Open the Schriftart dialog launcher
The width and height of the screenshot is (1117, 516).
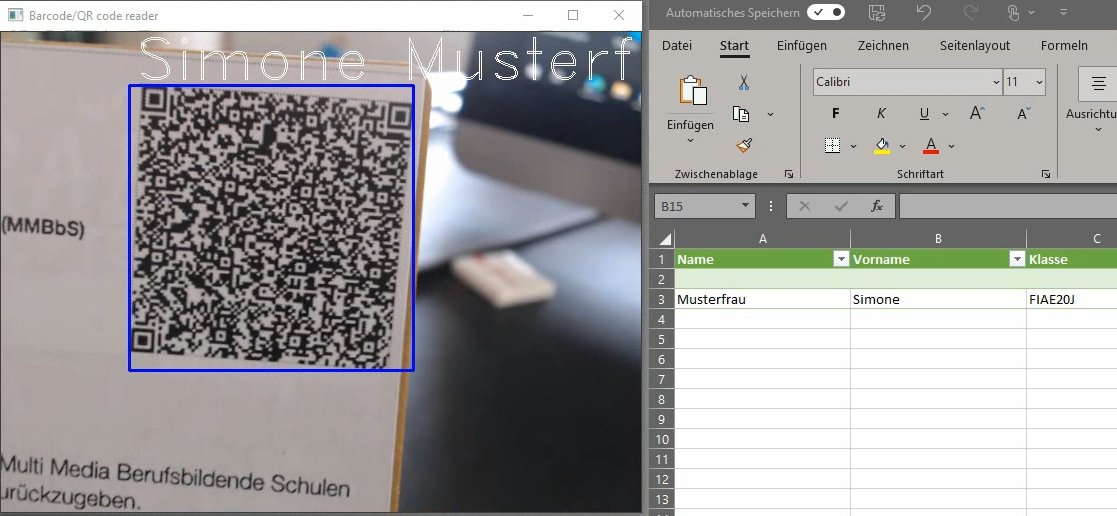point(1046,174)
